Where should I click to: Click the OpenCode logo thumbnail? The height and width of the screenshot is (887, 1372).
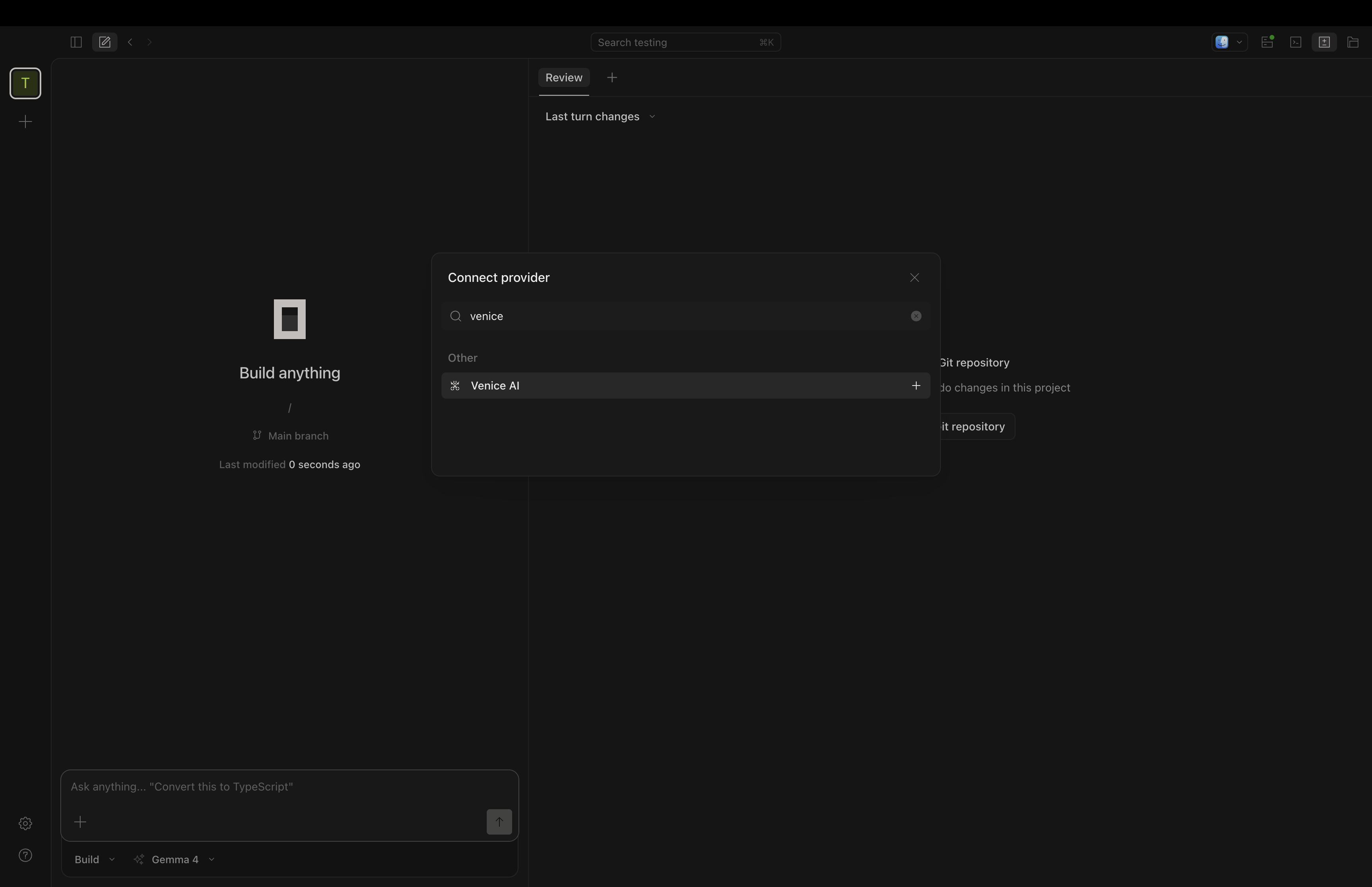[x=289, y=319]
